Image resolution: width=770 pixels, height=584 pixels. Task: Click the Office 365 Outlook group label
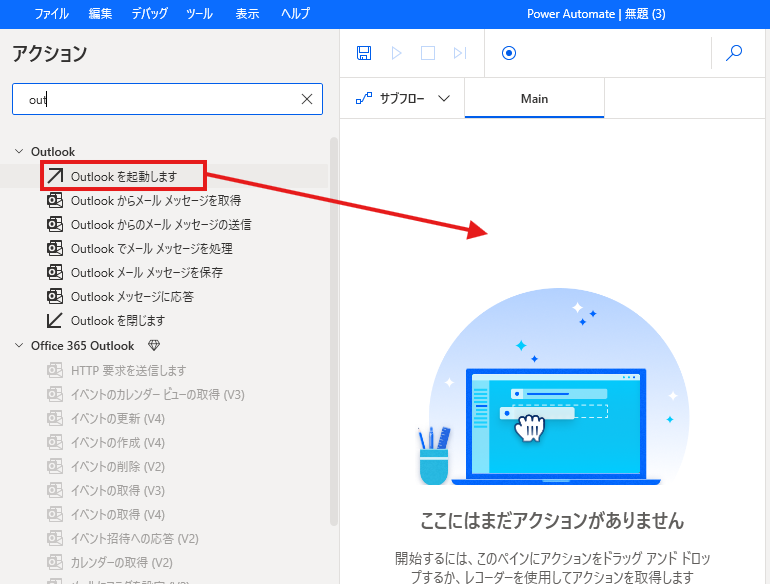click(82, 345)
